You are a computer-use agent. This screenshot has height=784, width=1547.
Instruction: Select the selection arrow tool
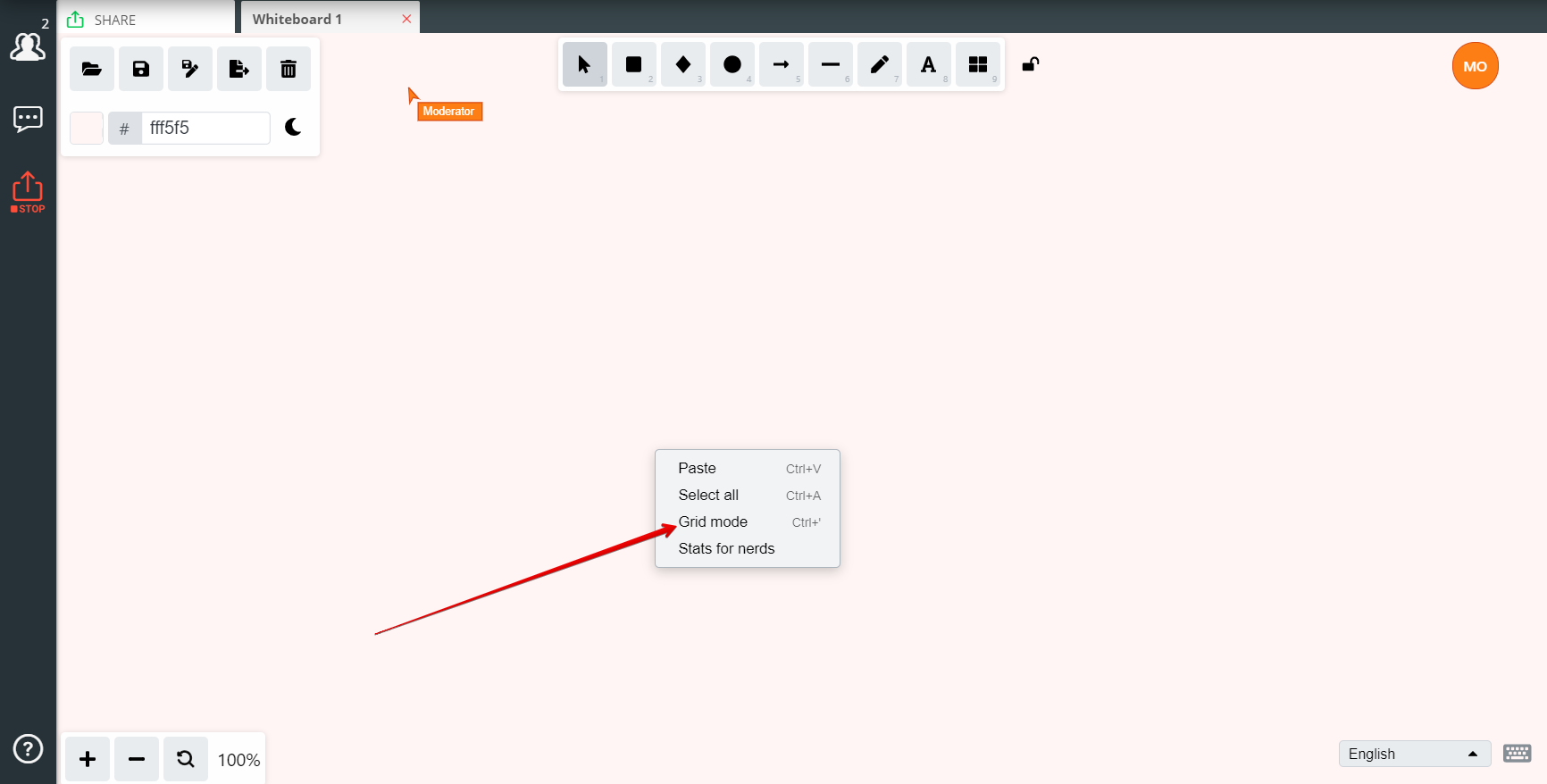pyautogui.click(x=585, y=64)
